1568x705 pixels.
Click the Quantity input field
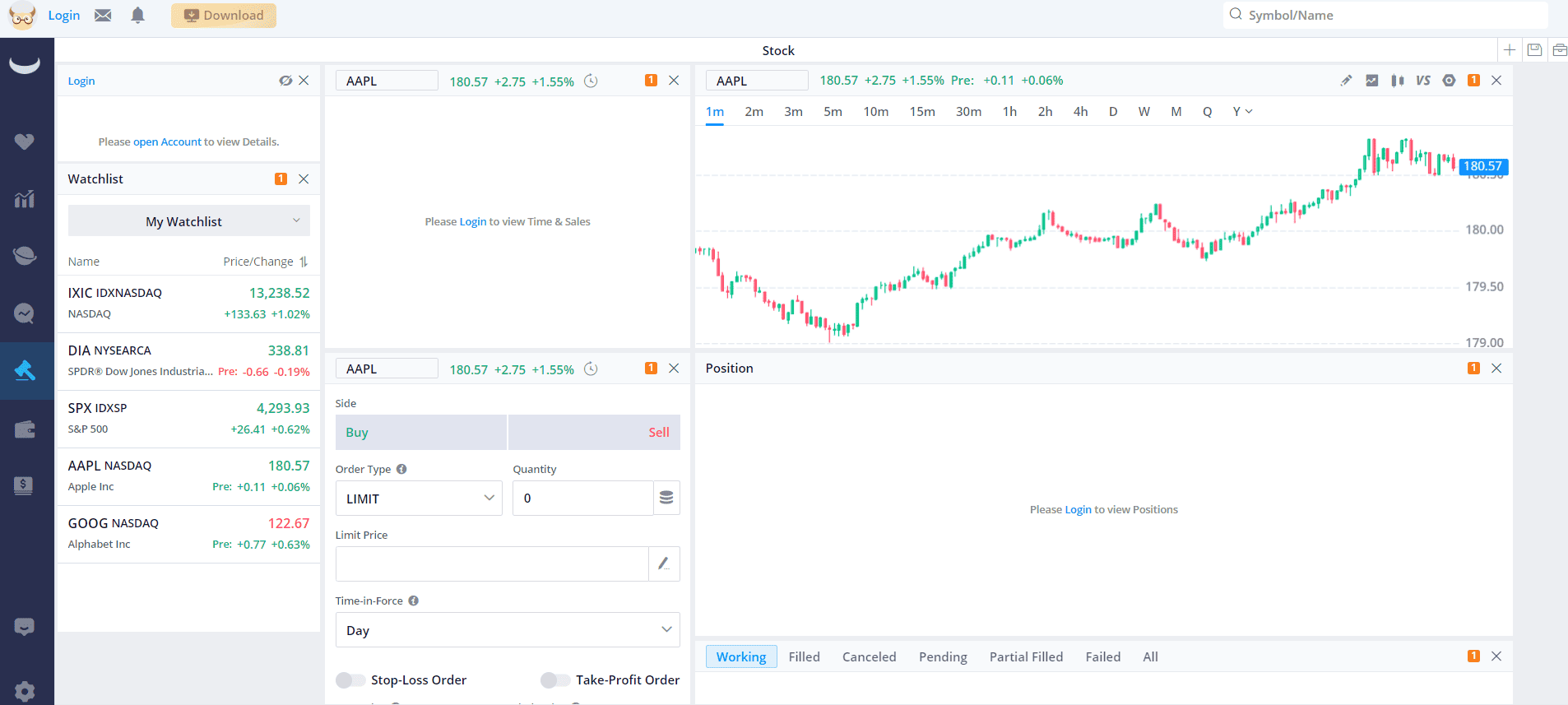(582, 498)
